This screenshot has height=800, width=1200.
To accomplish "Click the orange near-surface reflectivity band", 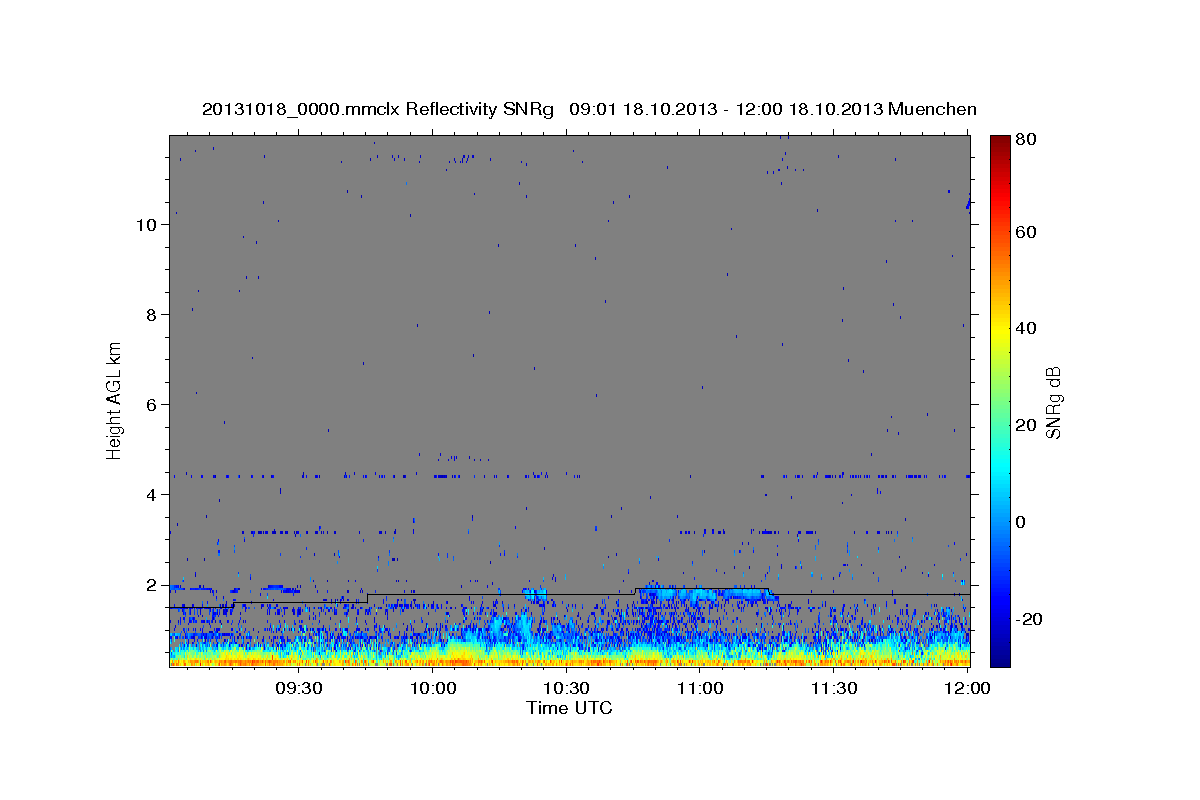I will click(x=569, y=661).
